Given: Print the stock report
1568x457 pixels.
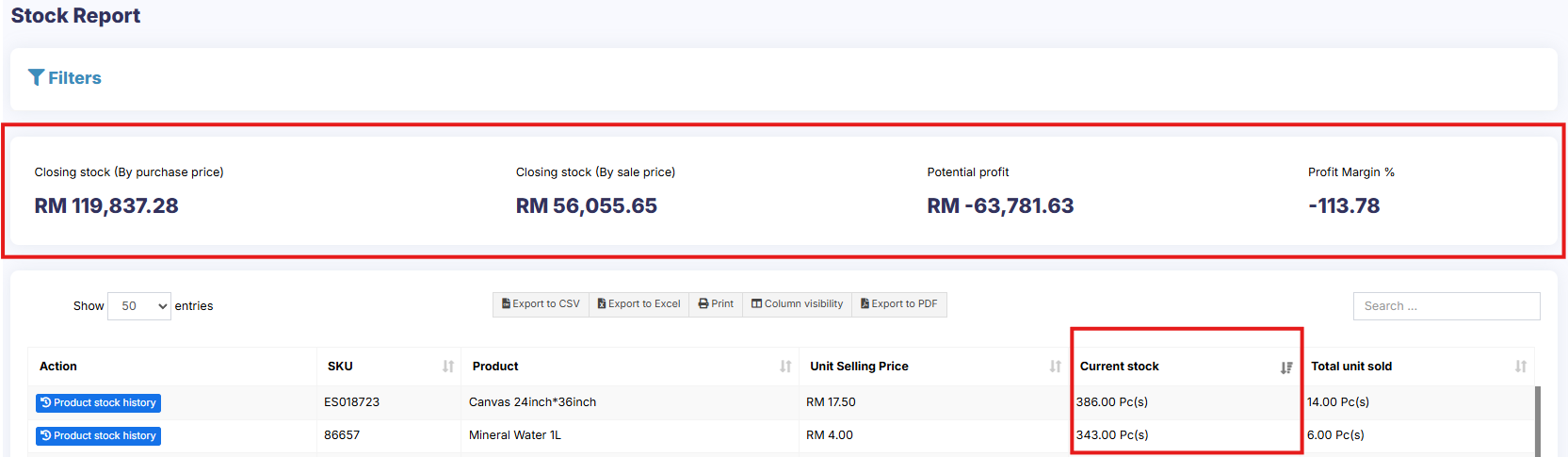Looking at the screenshot, I should [x=716, y=304].
